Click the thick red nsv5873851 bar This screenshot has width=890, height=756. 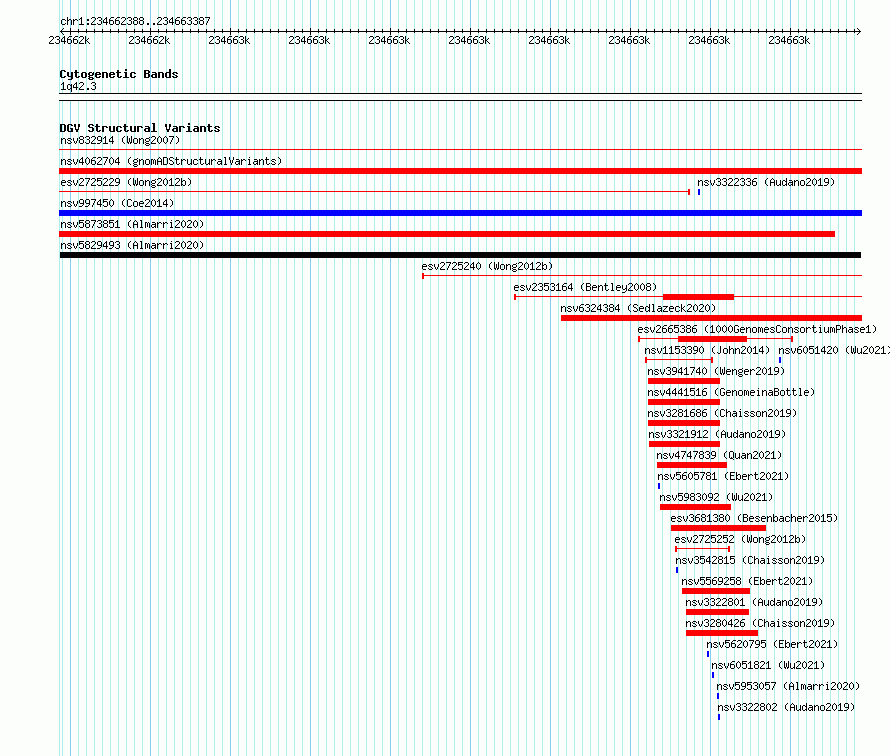click(447, 234)
